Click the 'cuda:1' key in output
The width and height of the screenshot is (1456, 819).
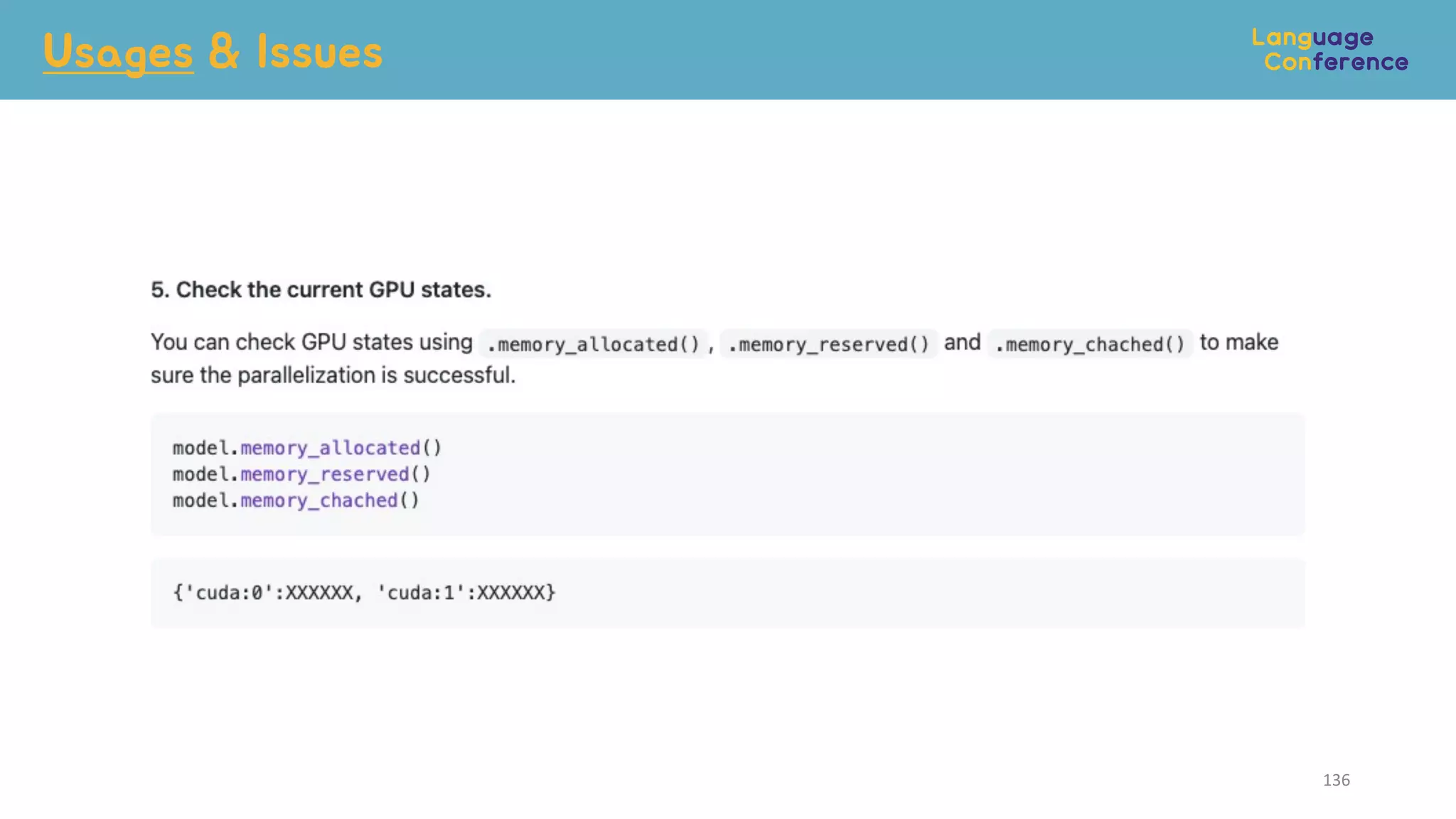(421, 593)
